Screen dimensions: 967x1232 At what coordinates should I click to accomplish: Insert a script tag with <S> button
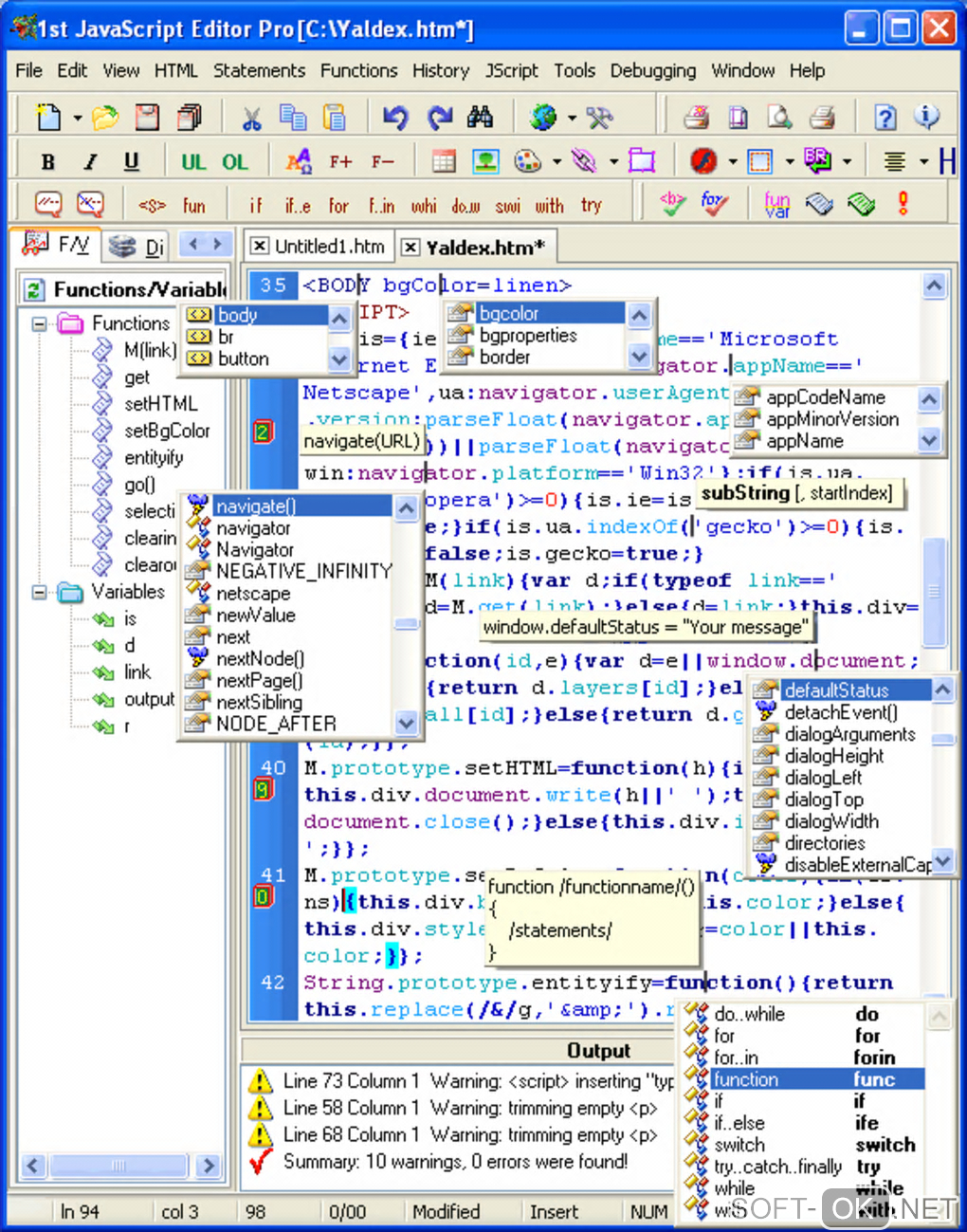[152, 205]
